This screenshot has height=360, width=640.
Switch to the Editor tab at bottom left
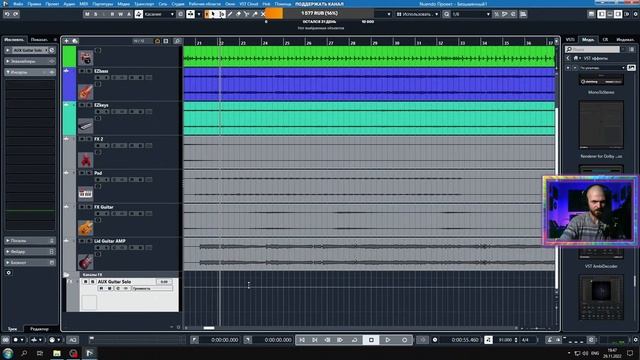[40, 329]
